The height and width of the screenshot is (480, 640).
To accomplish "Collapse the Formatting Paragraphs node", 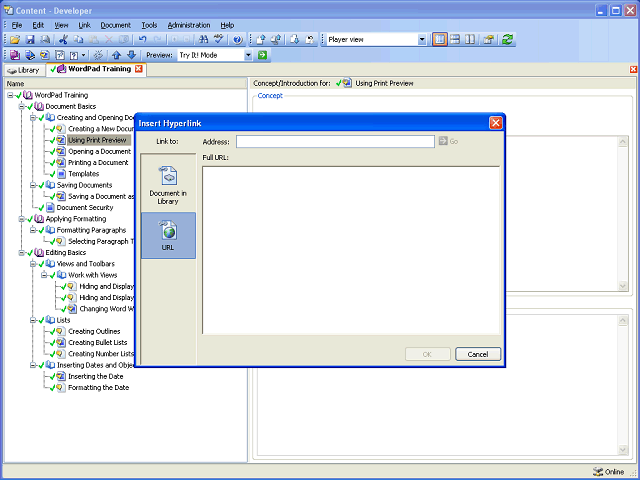I will (33, 230).
